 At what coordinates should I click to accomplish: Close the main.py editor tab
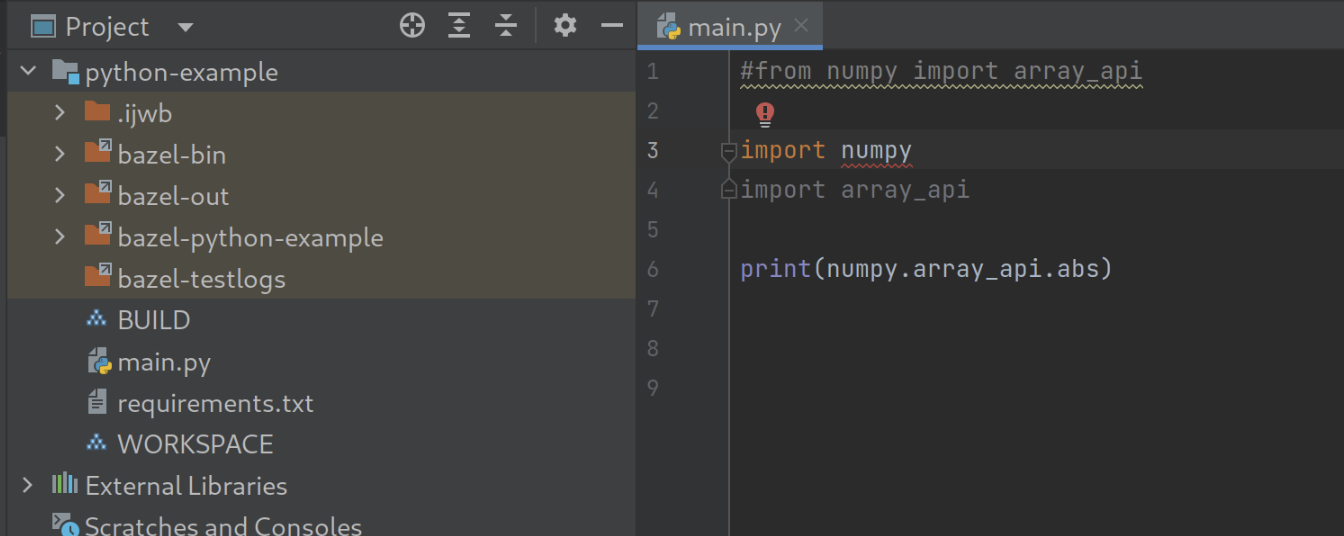[x=801, y=25]
